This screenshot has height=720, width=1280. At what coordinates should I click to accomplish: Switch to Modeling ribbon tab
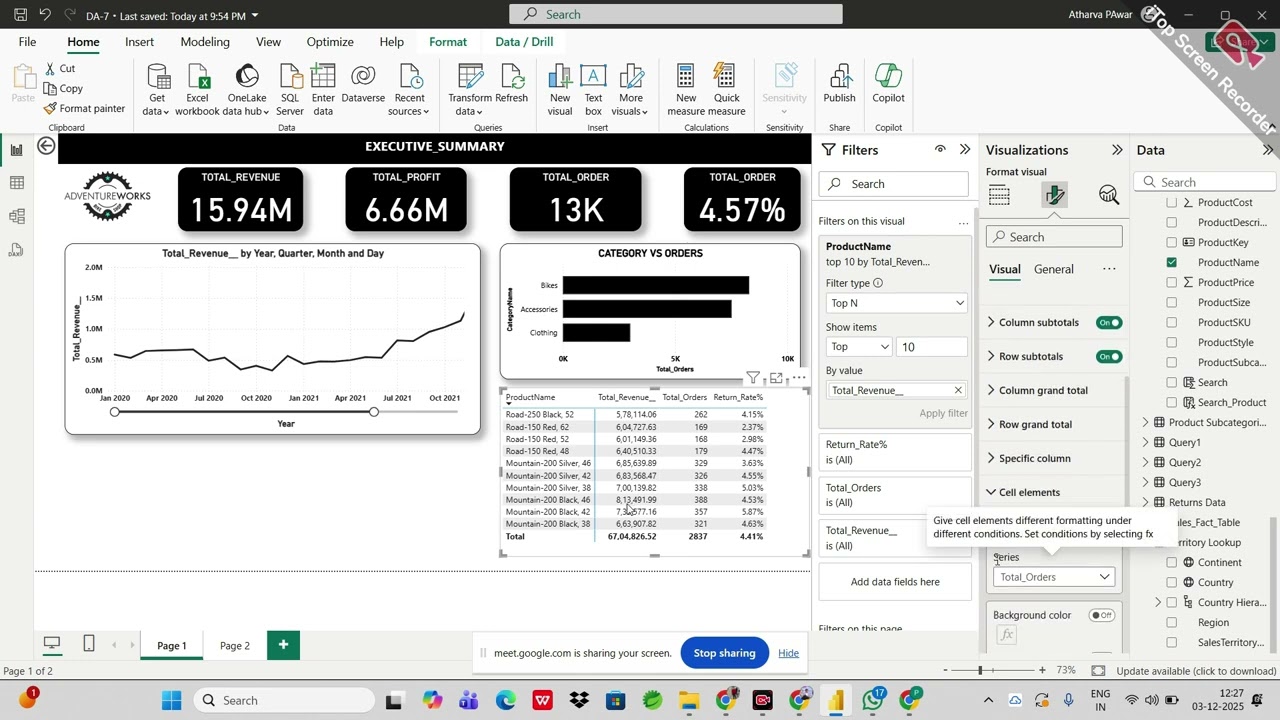[x=205, y=42]
